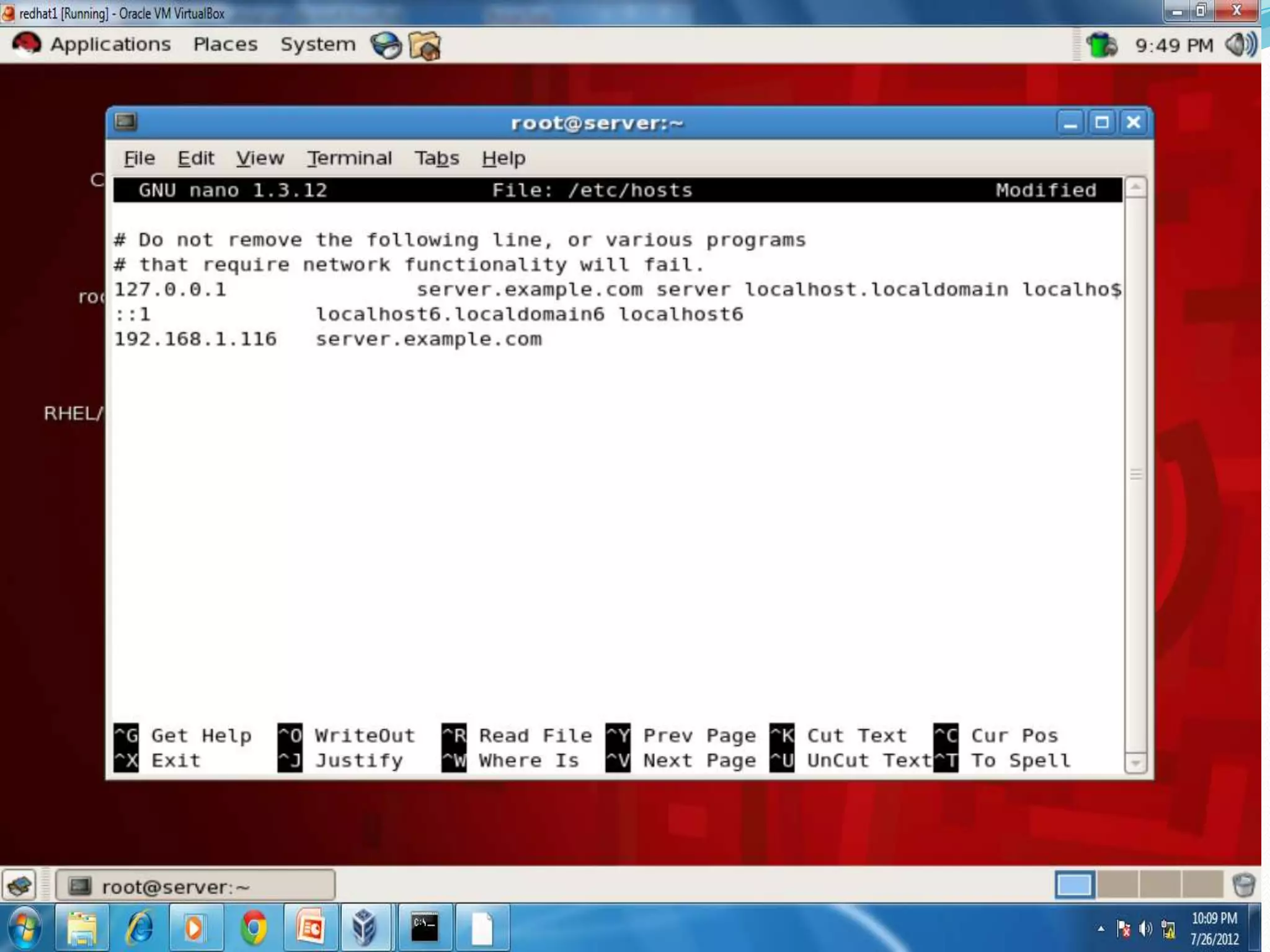1270x952 pixels.
Task: Open the Trash icon in the bottom panel
Action: 1243,885
